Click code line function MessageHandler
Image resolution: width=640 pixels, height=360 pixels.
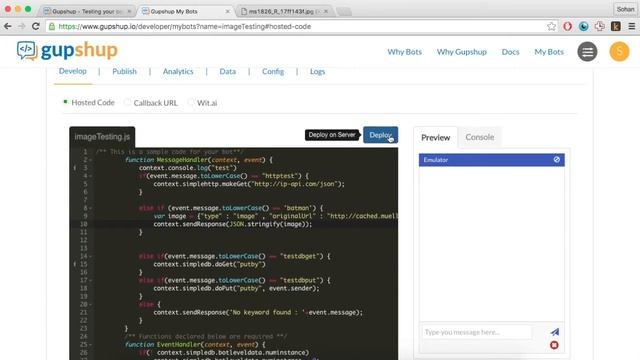199,160
